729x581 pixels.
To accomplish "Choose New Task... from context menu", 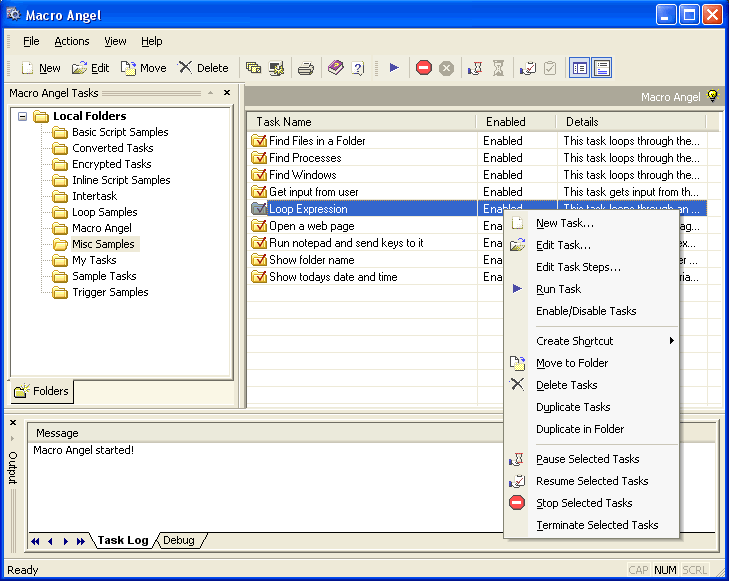I will (x=591, y=223).
